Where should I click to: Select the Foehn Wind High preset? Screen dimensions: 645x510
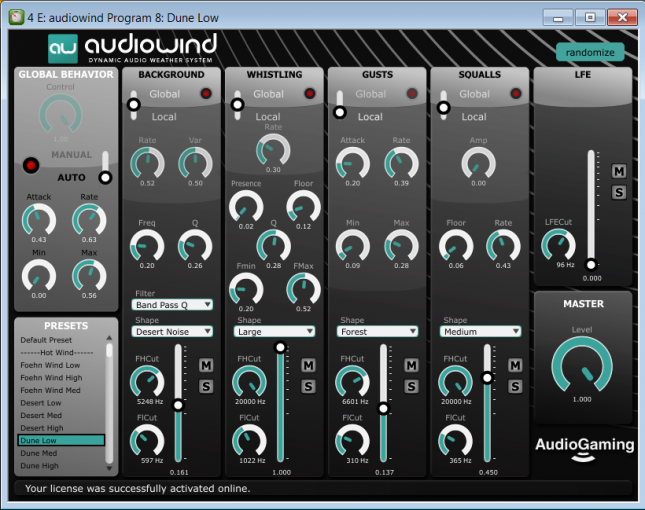click(x=51, y=378)
